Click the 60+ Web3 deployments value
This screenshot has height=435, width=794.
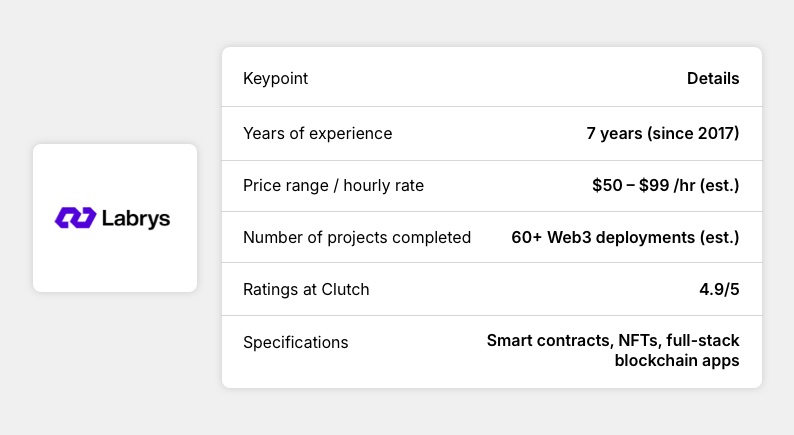point(625,237)
